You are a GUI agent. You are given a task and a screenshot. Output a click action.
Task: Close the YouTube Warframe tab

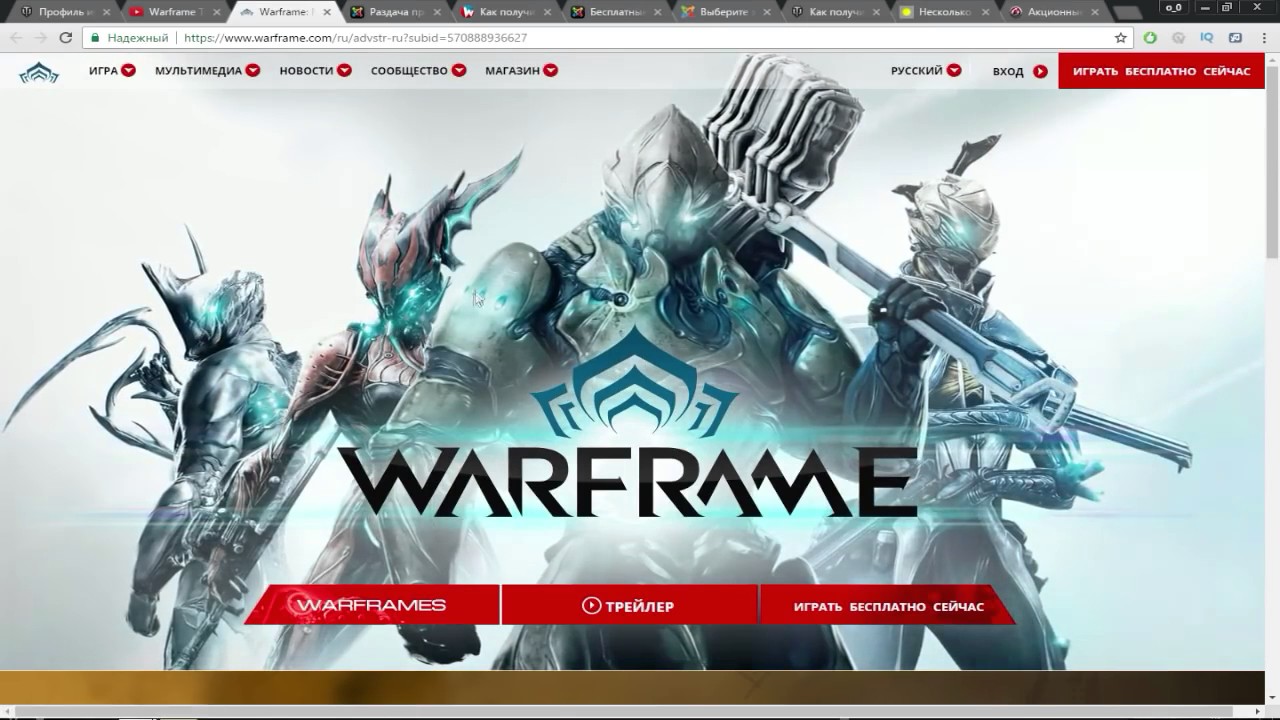[216, 12]
